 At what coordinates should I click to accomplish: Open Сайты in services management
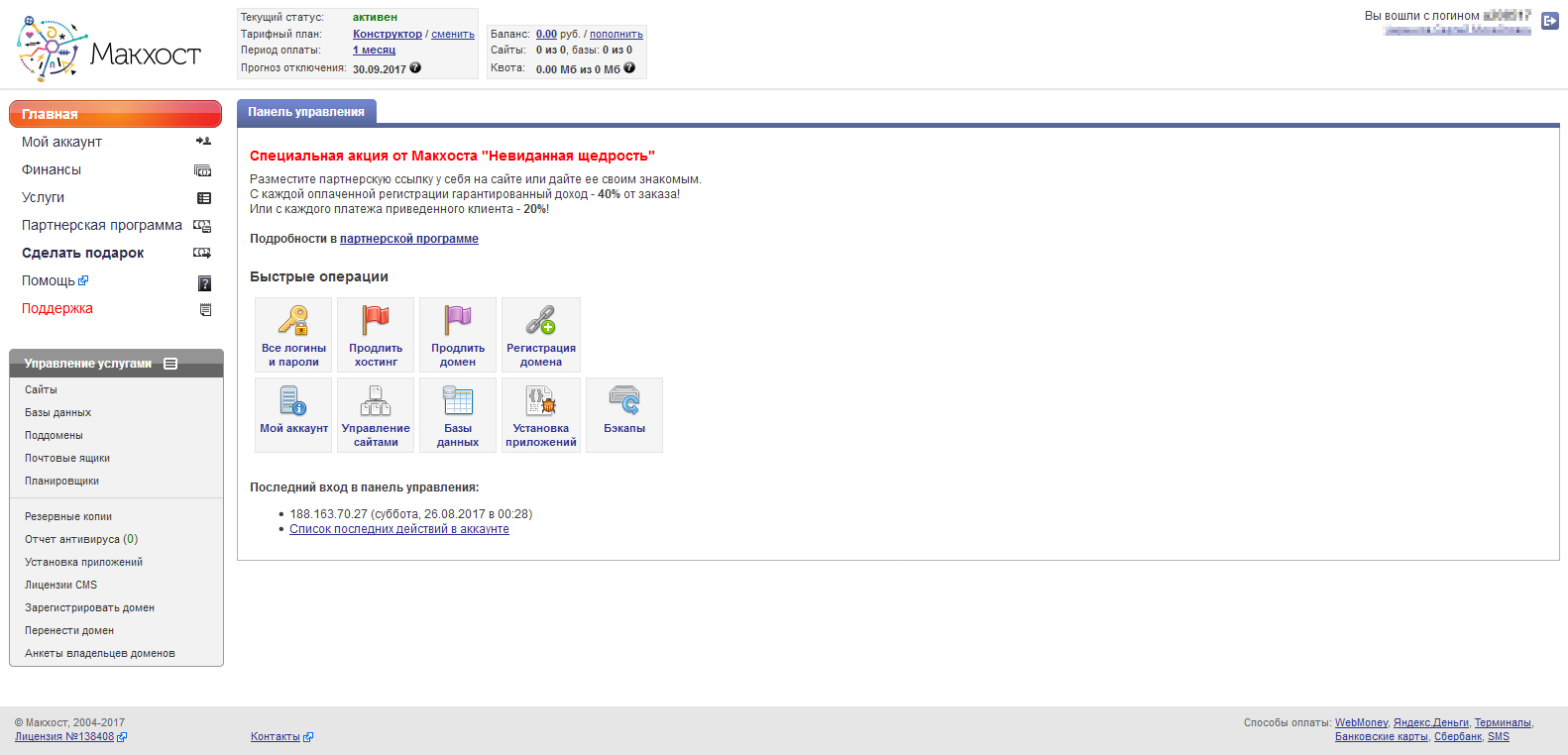point(41,389)
